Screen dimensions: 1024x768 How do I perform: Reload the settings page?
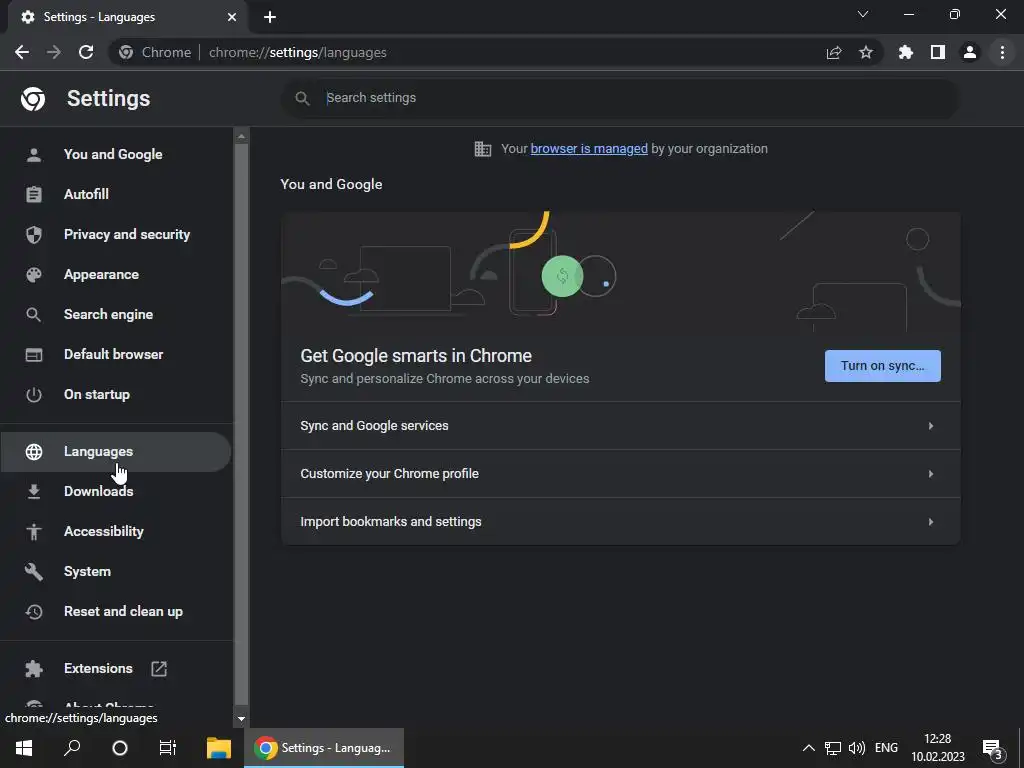(86, 52)
